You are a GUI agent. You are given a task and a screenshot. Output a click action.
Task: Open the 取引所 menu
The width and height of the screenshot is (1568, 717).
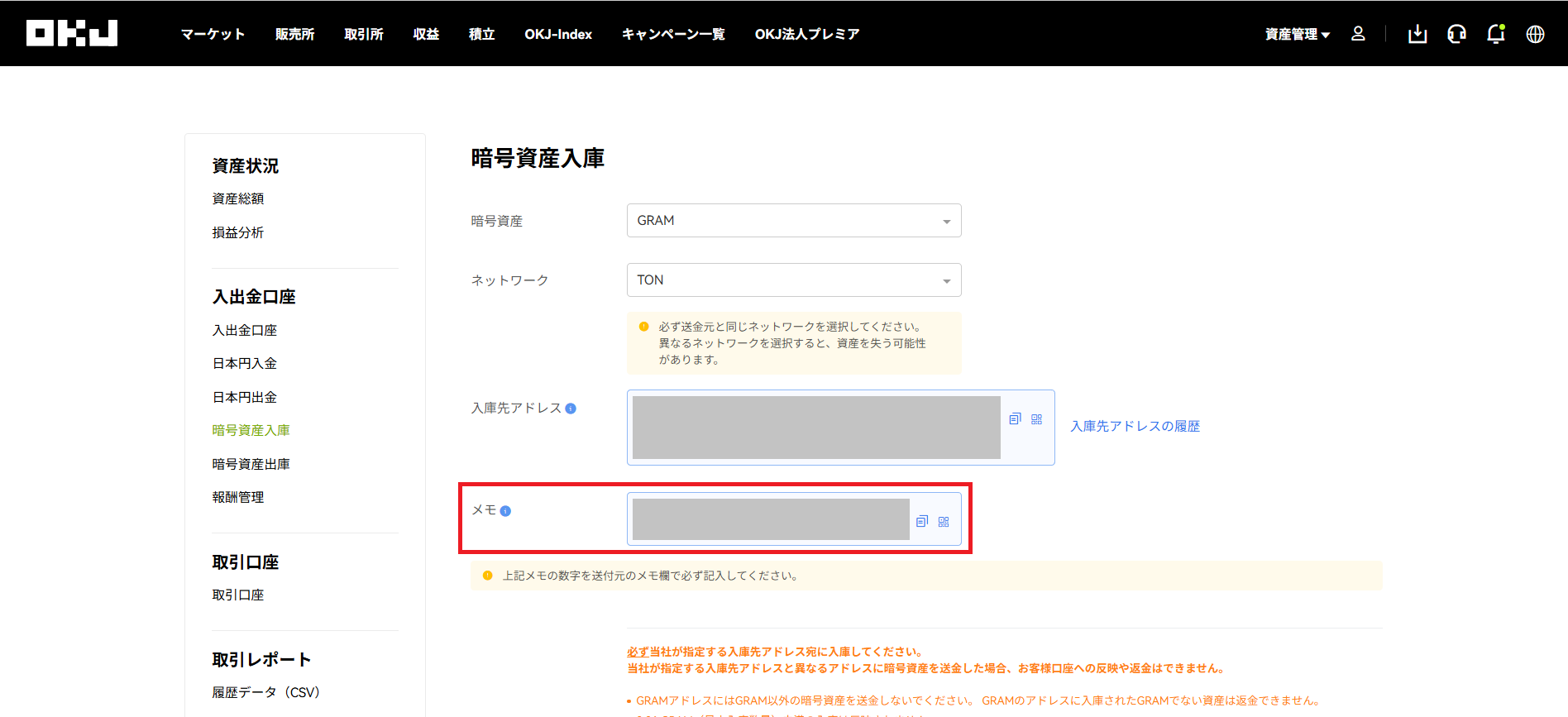(364, 34)
